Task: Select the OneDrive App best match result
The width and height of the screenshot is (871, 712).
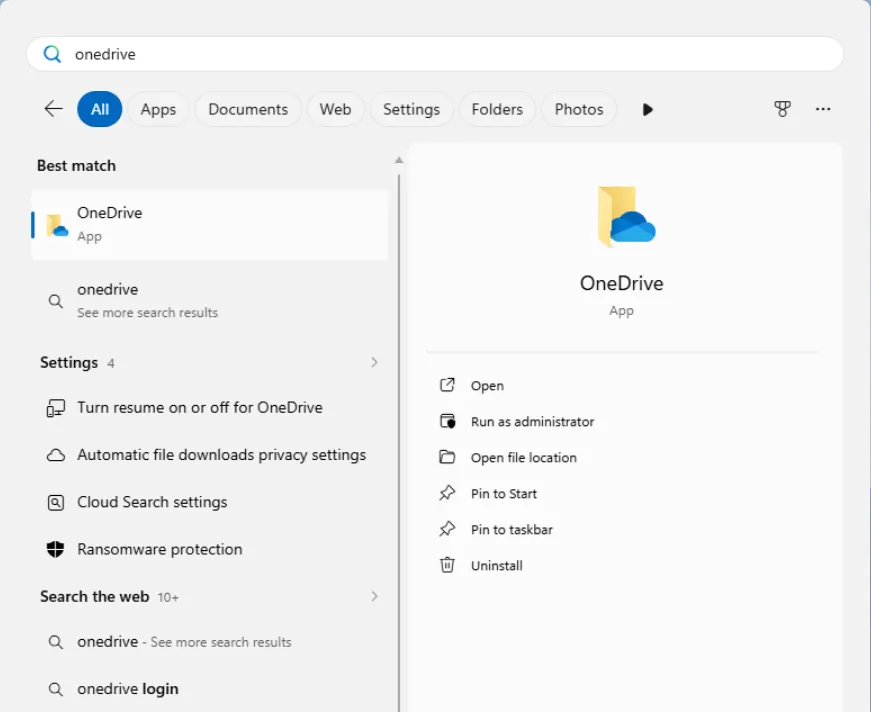Action: 209,225
